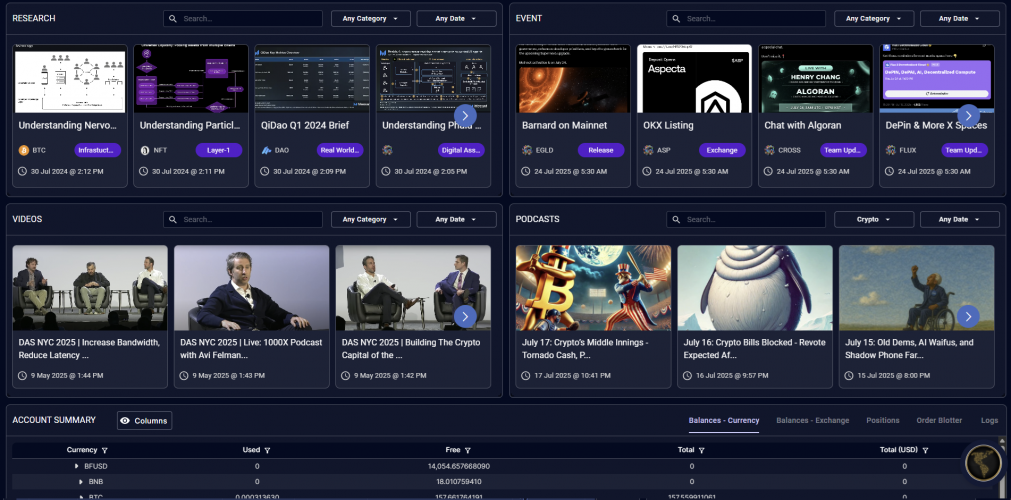This screenshot has width=1011, height=500.
Task: Click the Free value 18.010759410
Action: tap(458, 482)
